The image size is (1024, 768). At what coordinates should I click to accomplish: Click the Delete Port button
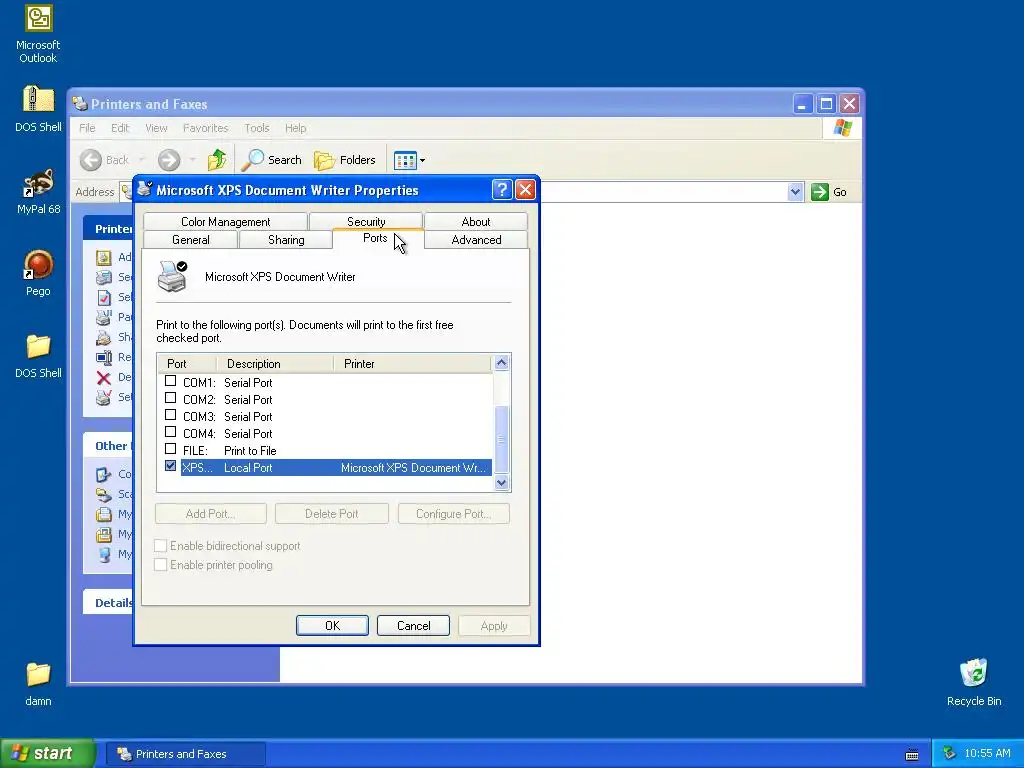332,514
